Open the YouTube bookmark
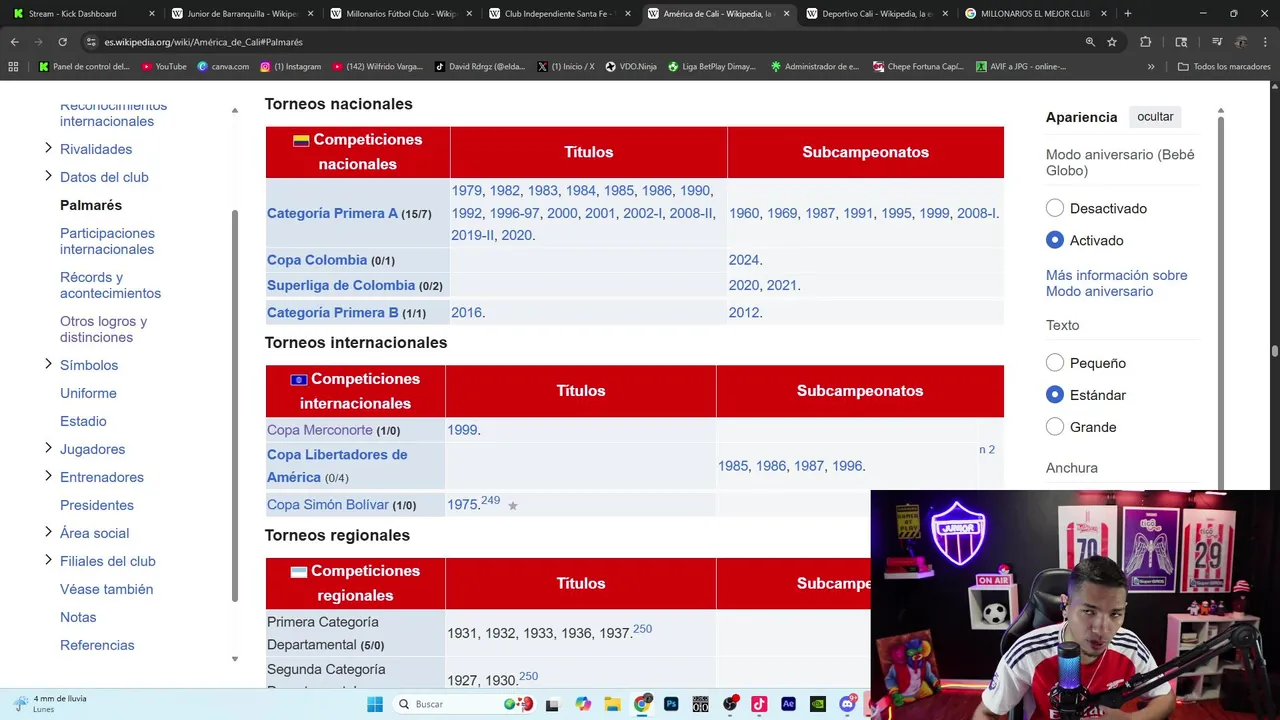Screen dimensions: 1280x720 164,66
